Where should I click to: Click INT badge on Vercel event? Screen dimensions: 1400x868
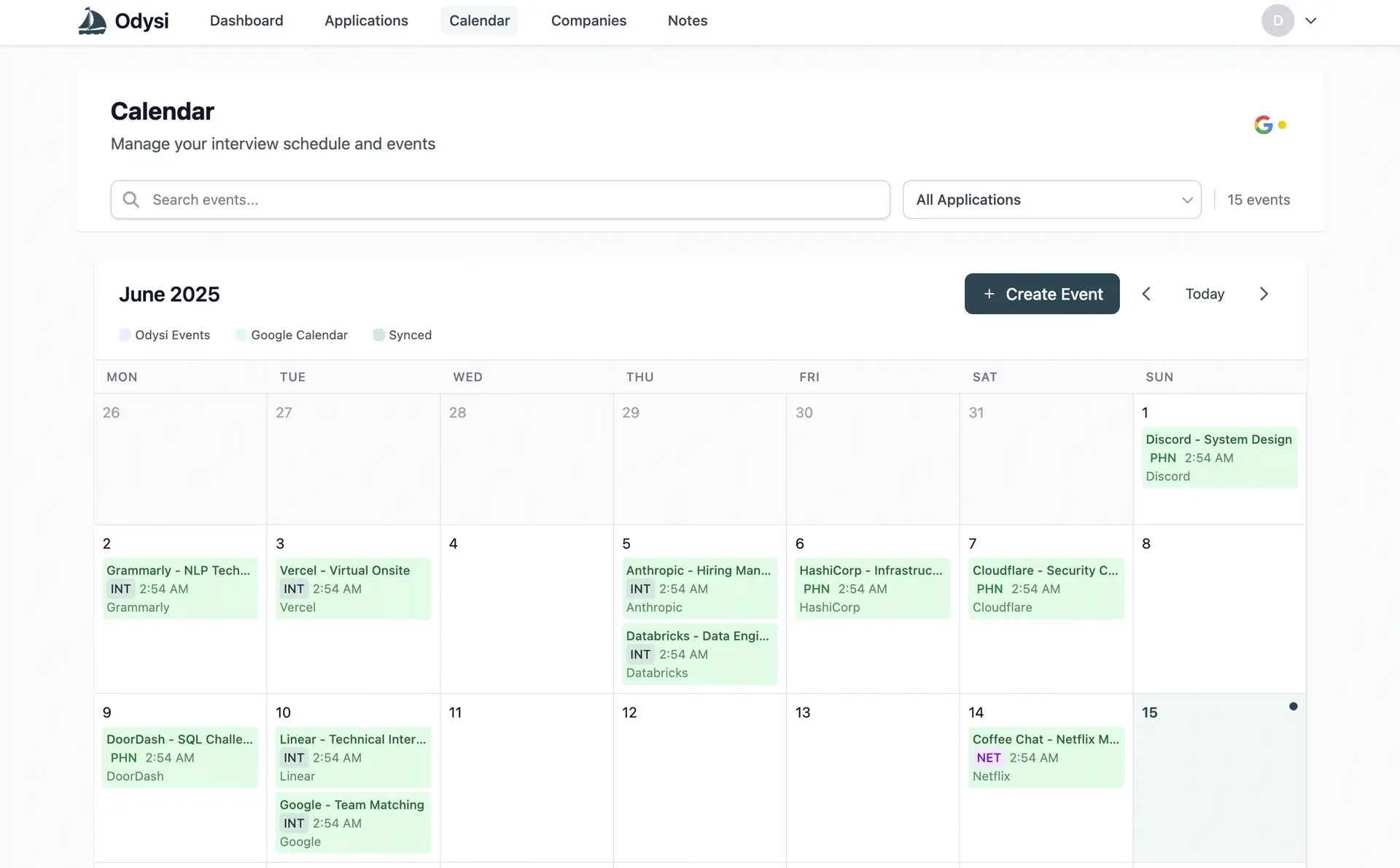click(294, 589)
